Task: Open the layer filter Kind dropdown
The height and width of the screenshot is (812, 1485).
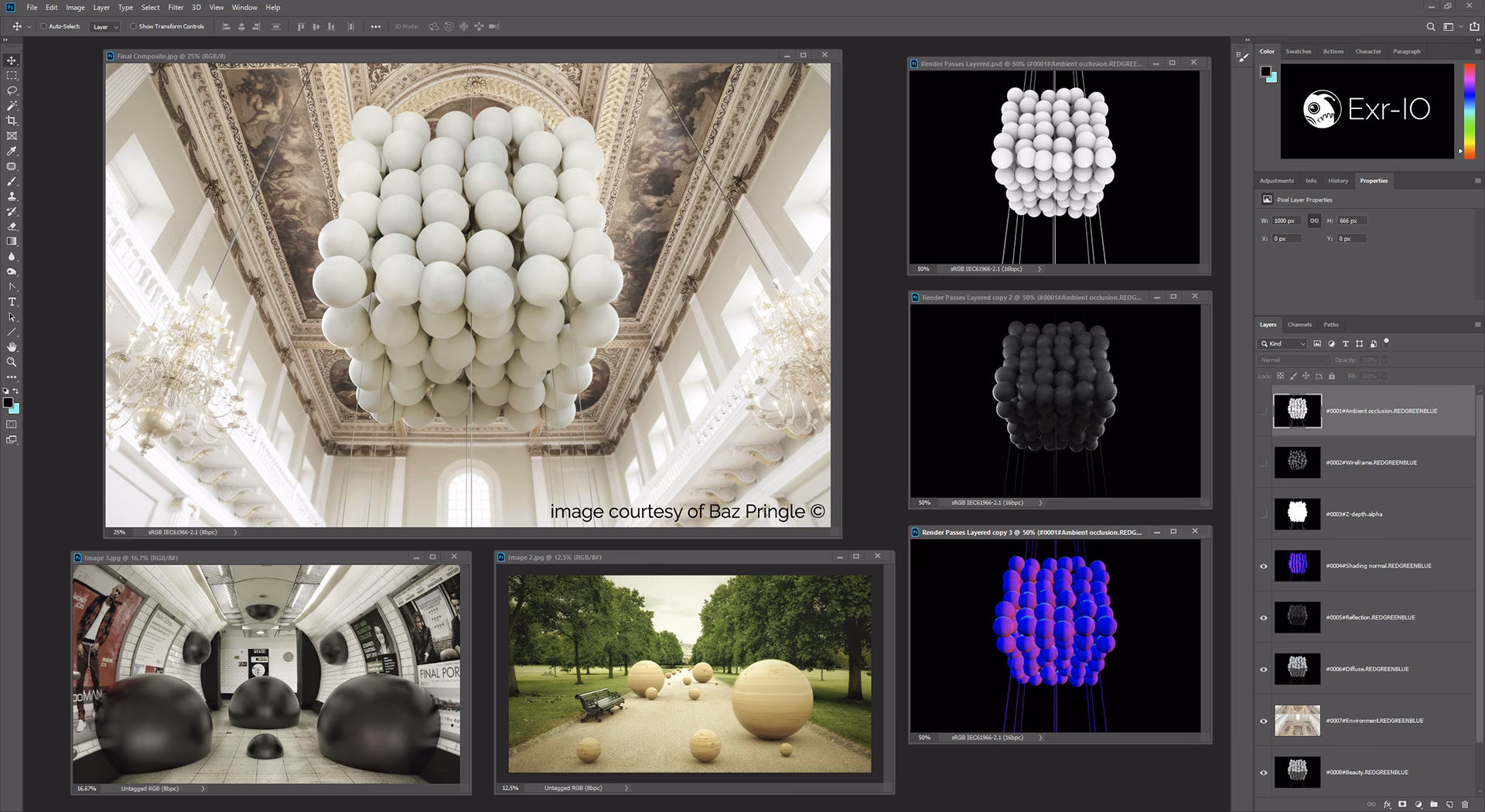Action: (1282, 343)
